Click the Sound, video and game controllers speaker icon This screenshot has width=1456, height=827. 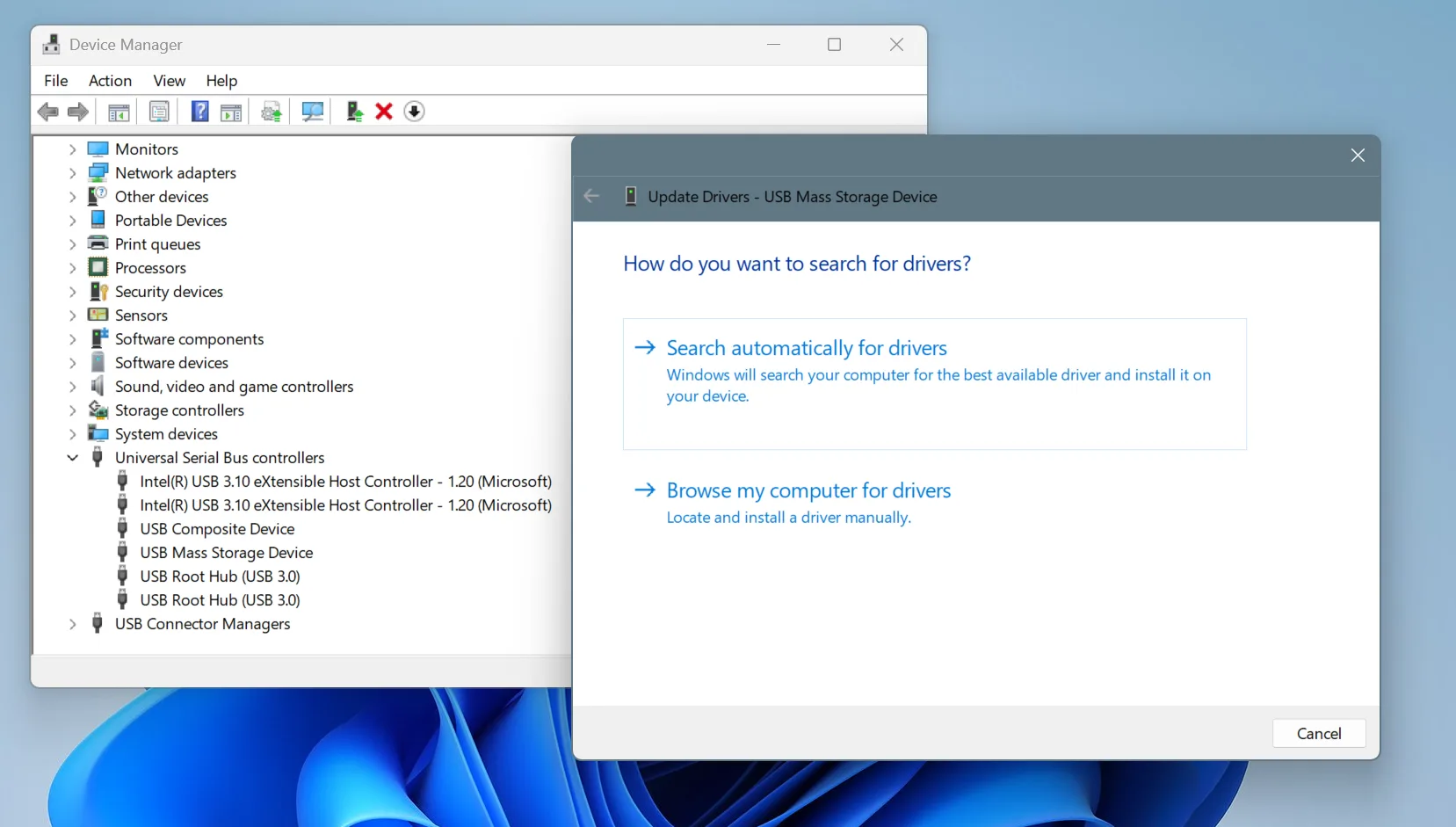click(x=98, y=387)
